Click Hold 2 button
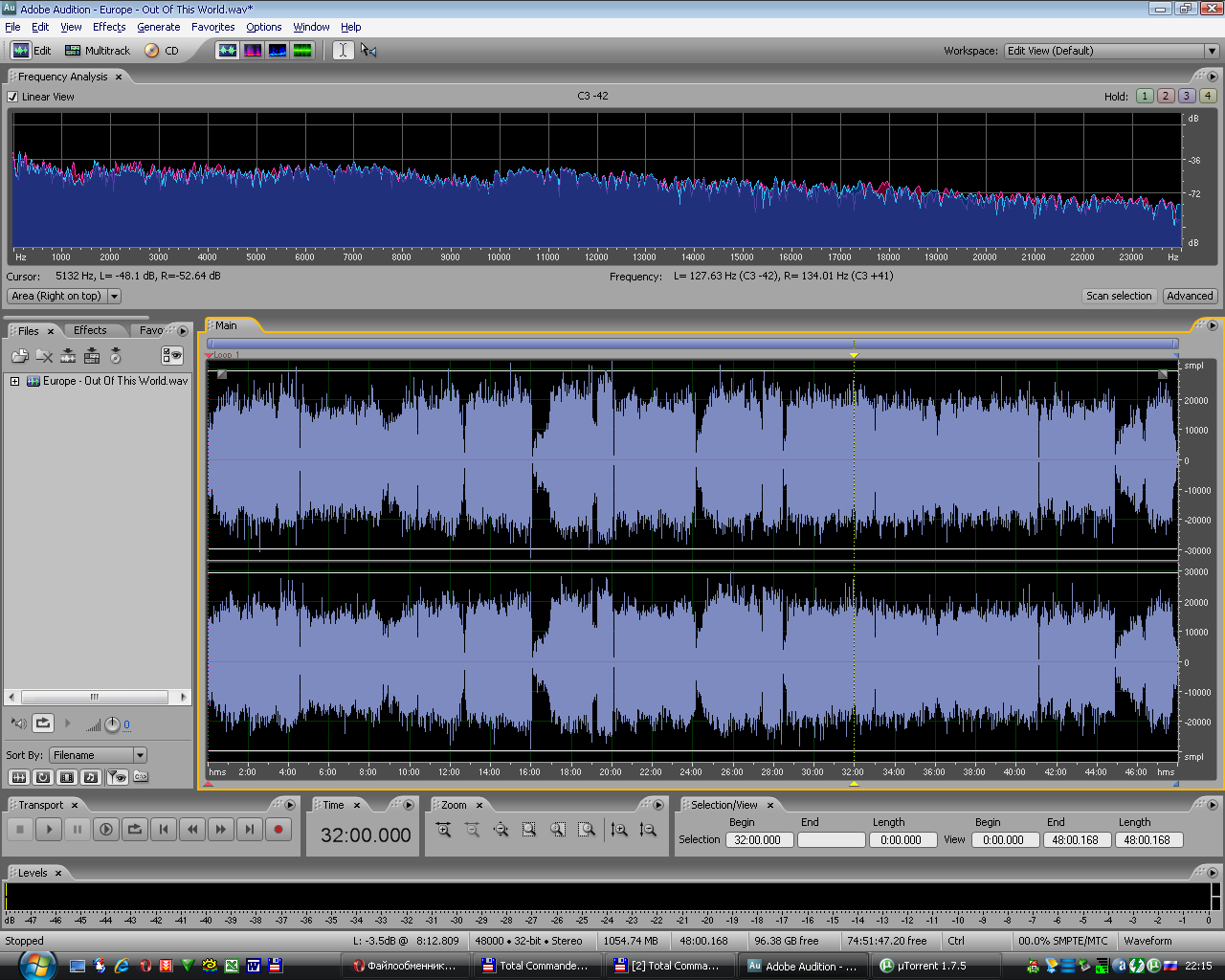Screen dimensions: 1225x980 point(1166,96)
